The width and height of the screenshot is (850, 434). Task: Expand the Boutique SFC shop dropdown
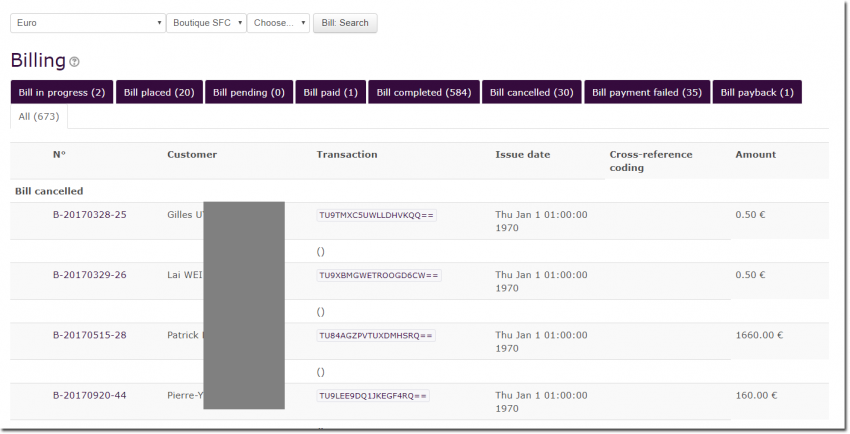[206, 23]
